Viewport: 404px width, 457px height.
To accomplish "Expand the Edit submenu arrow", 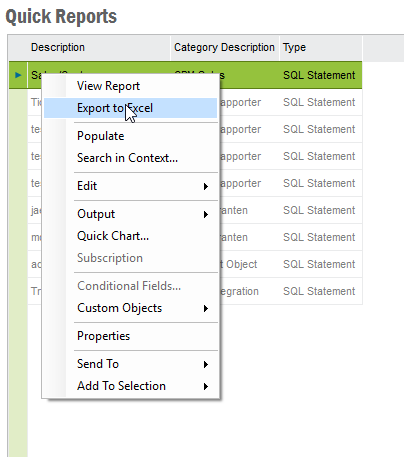I will 206,186.
